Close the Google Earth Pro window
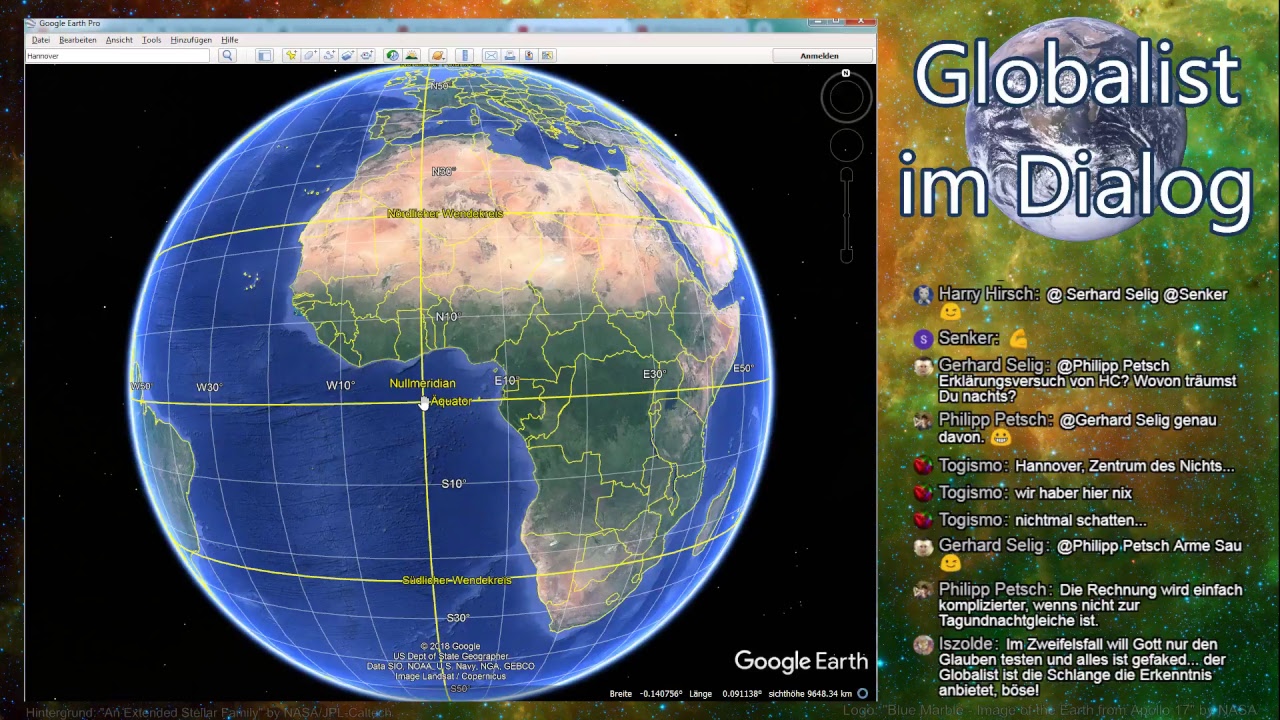Screen dimensions: 1280x720 (860, 21)
